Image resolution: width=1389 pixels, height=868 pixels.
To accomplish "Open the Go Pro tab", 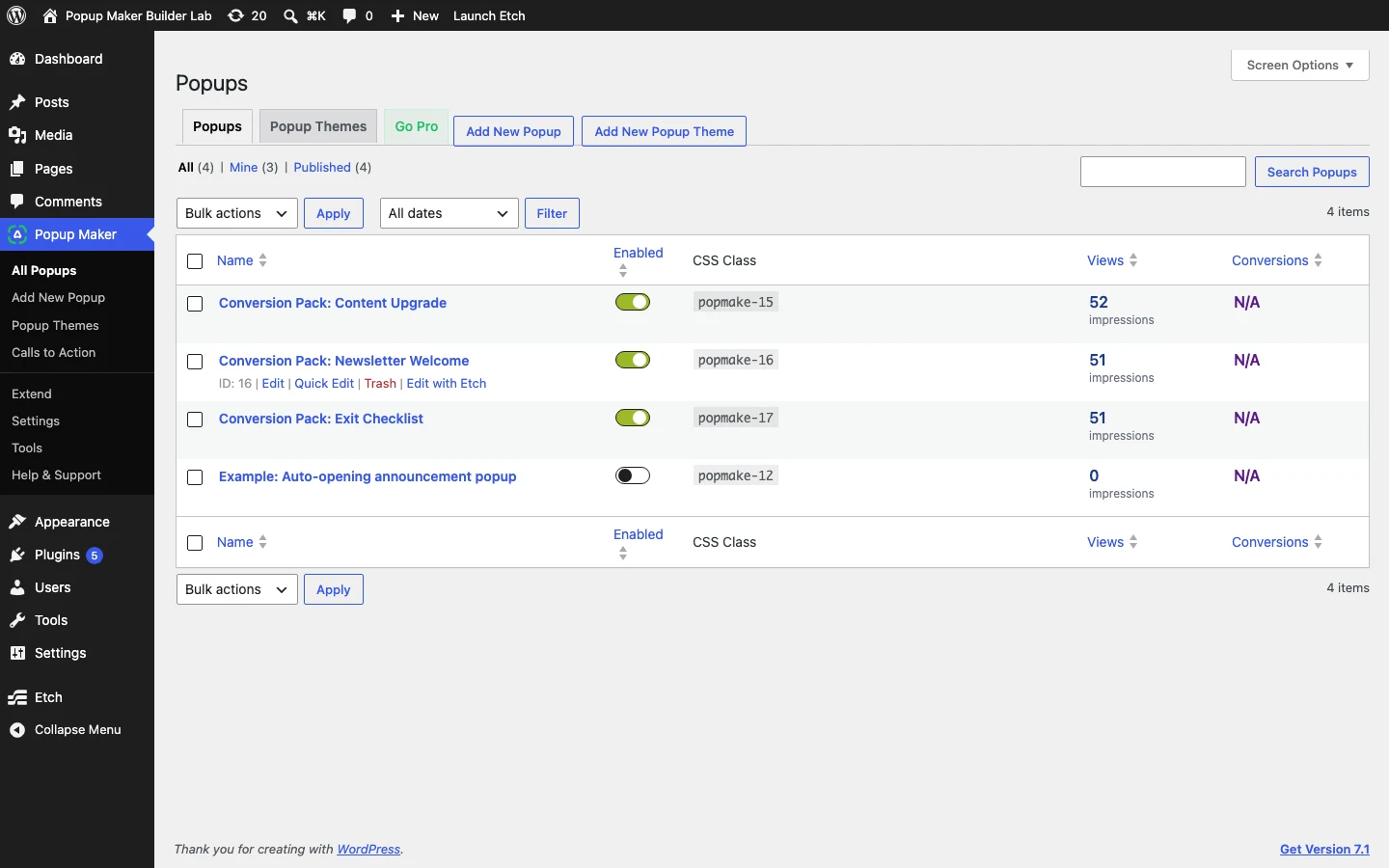I will [417, 126].
